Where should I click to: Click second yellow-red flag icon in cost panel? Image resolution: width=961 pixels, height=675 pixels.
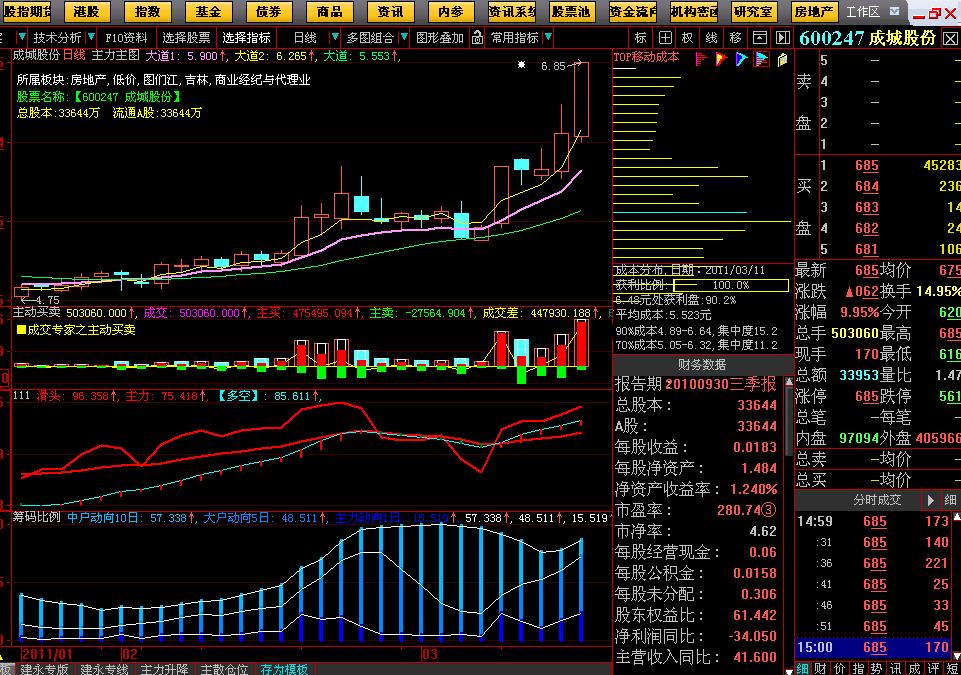point(721,59)
